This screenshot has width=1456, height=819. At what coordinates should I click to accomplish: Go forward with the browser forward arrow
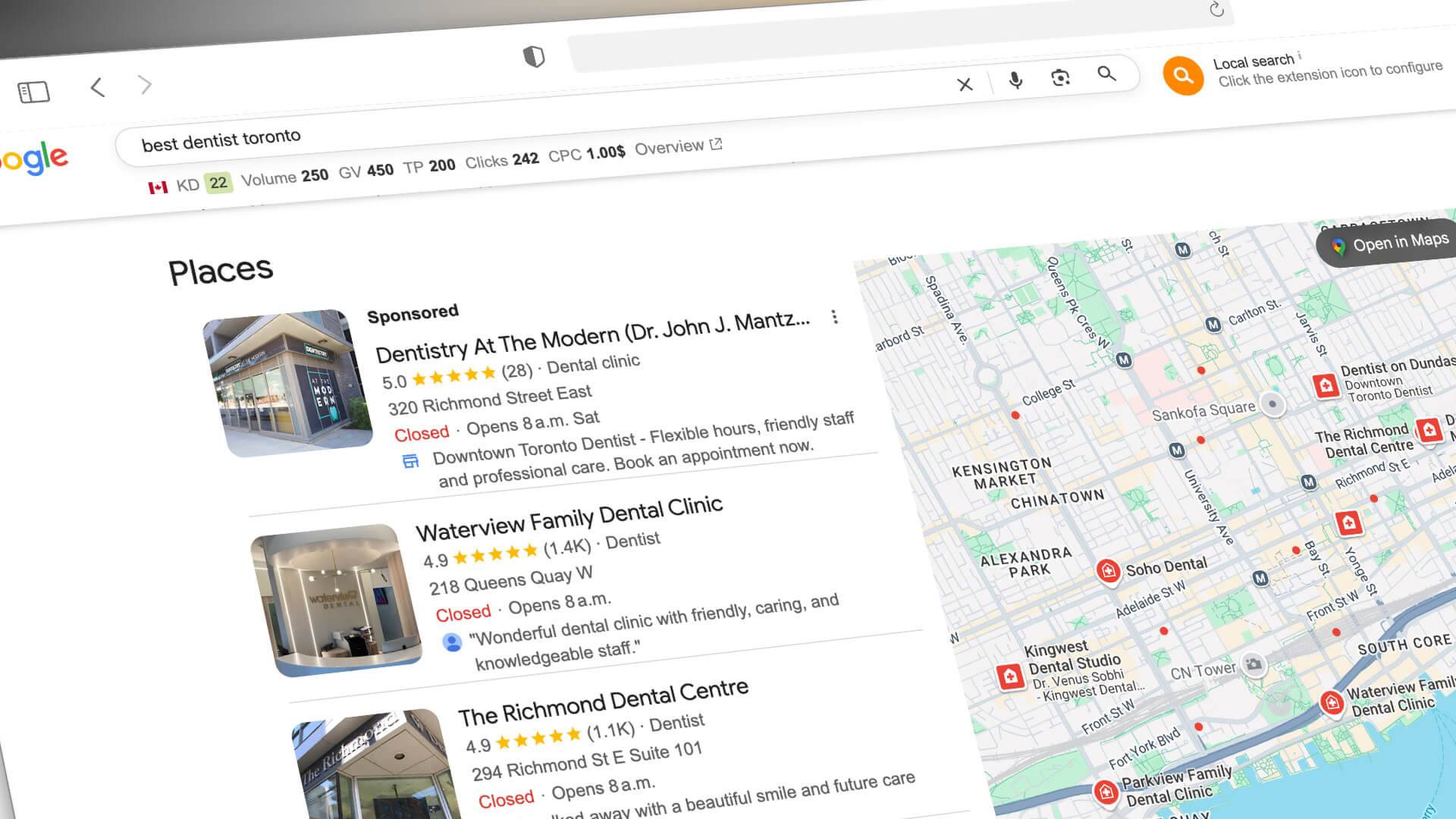[x=145, y=84]
